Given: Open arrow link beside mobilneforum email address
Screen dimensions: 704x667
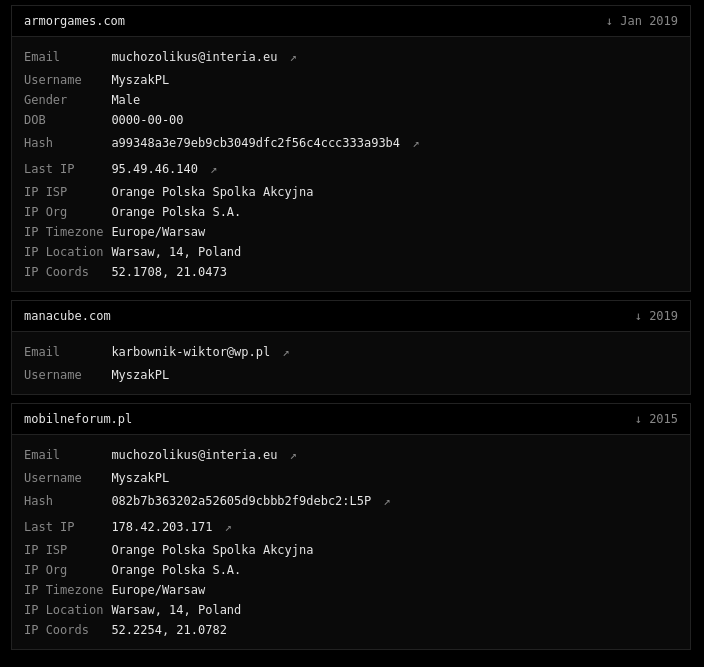Looking at the screenshot, I should 293,456.
